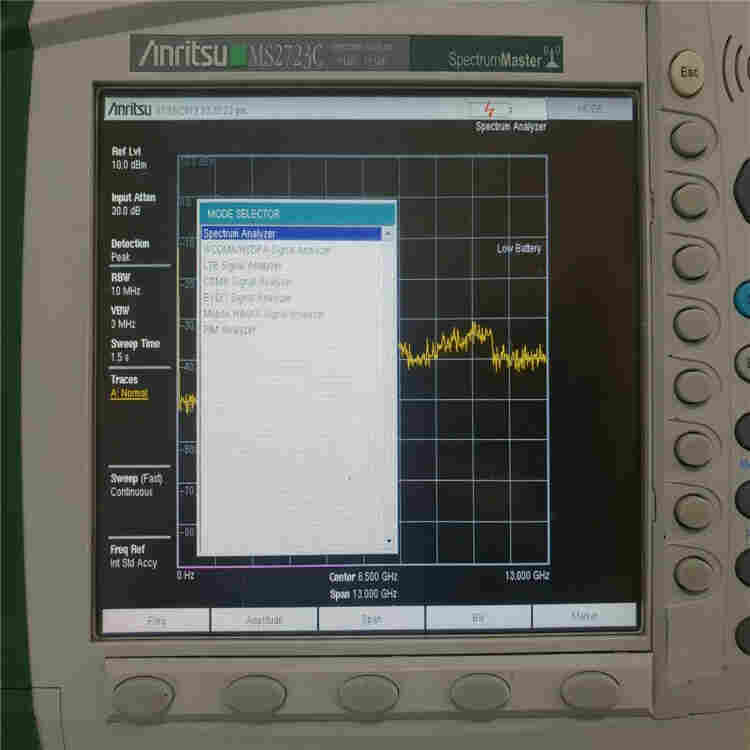Select the Input Atten 20.0 dB setting
Image resolution: width=750 pixels, height=750 pixels.
pyautogui.click(x=134, y=204)
